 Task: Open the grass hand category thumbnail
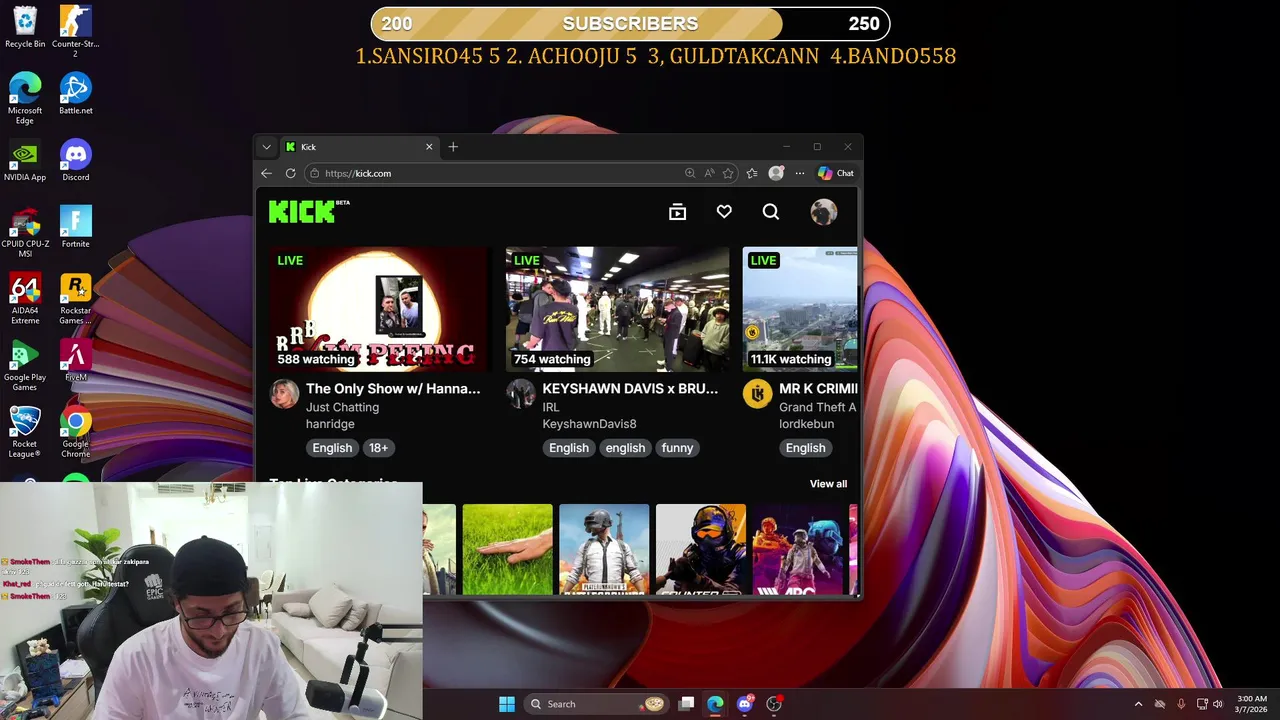tap(507, 549)
